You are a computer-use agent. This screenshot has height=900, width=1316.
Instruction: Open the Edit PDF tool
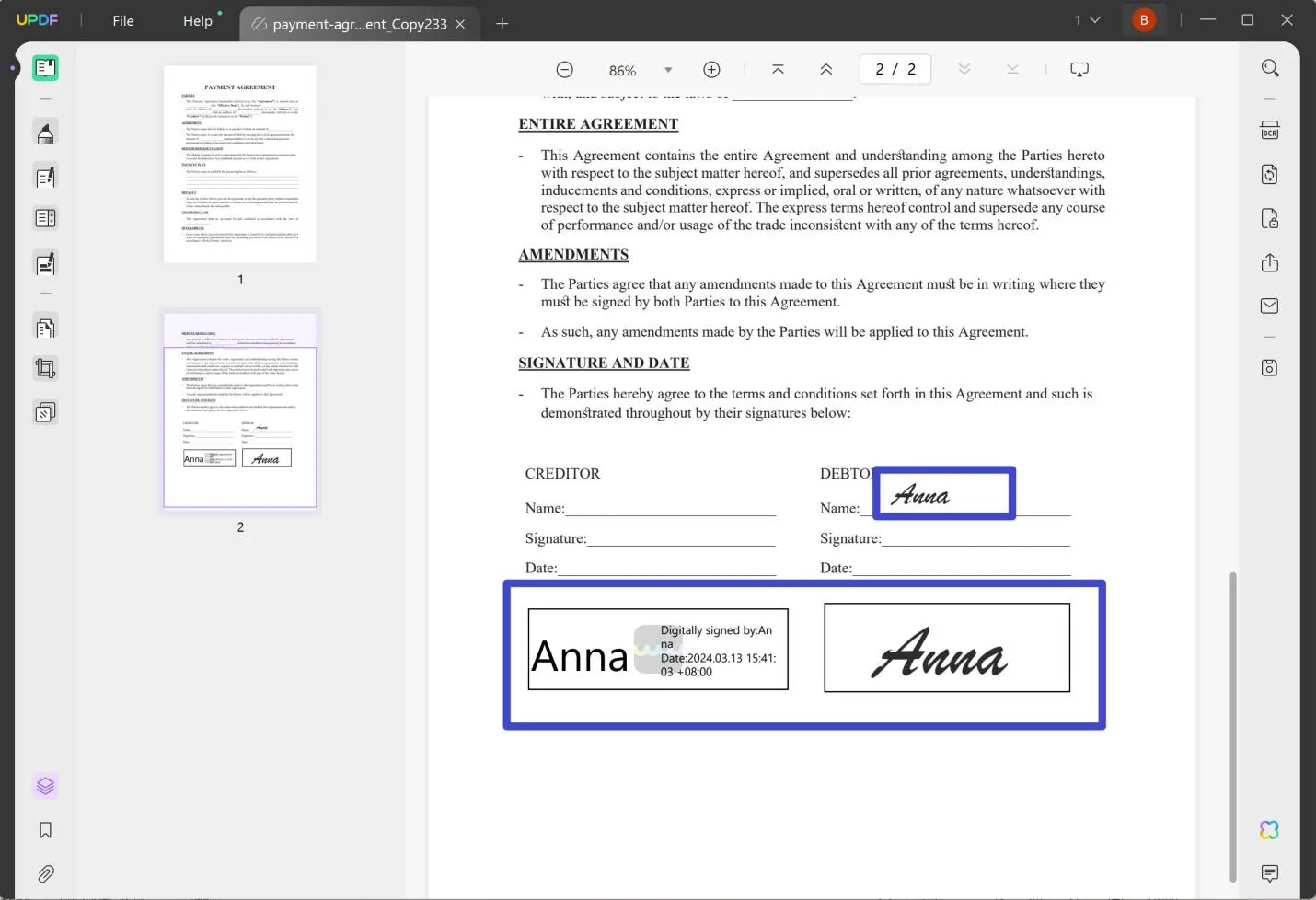45,177
